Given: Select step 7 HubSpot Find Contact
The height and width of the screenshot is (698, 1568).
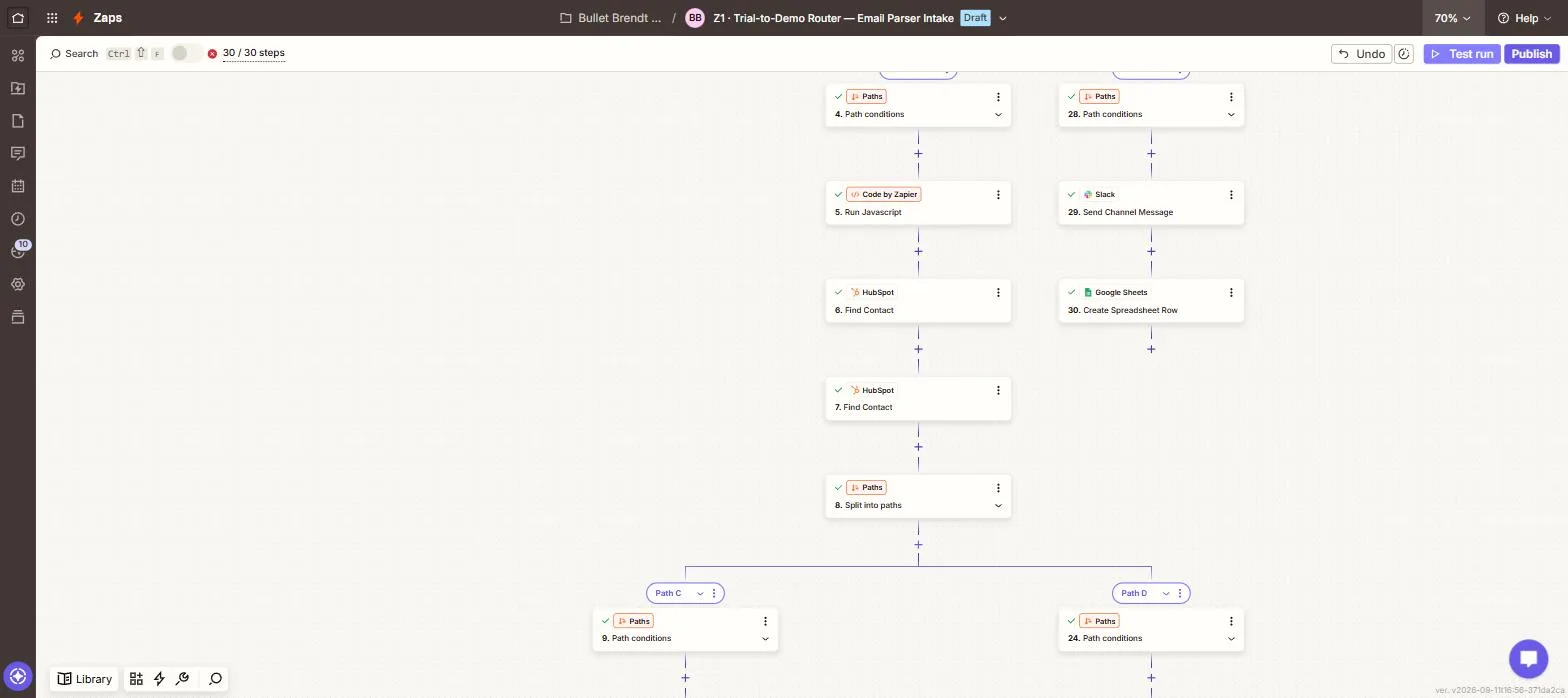Looking at the screenshot, I should (x=918, y=399).
